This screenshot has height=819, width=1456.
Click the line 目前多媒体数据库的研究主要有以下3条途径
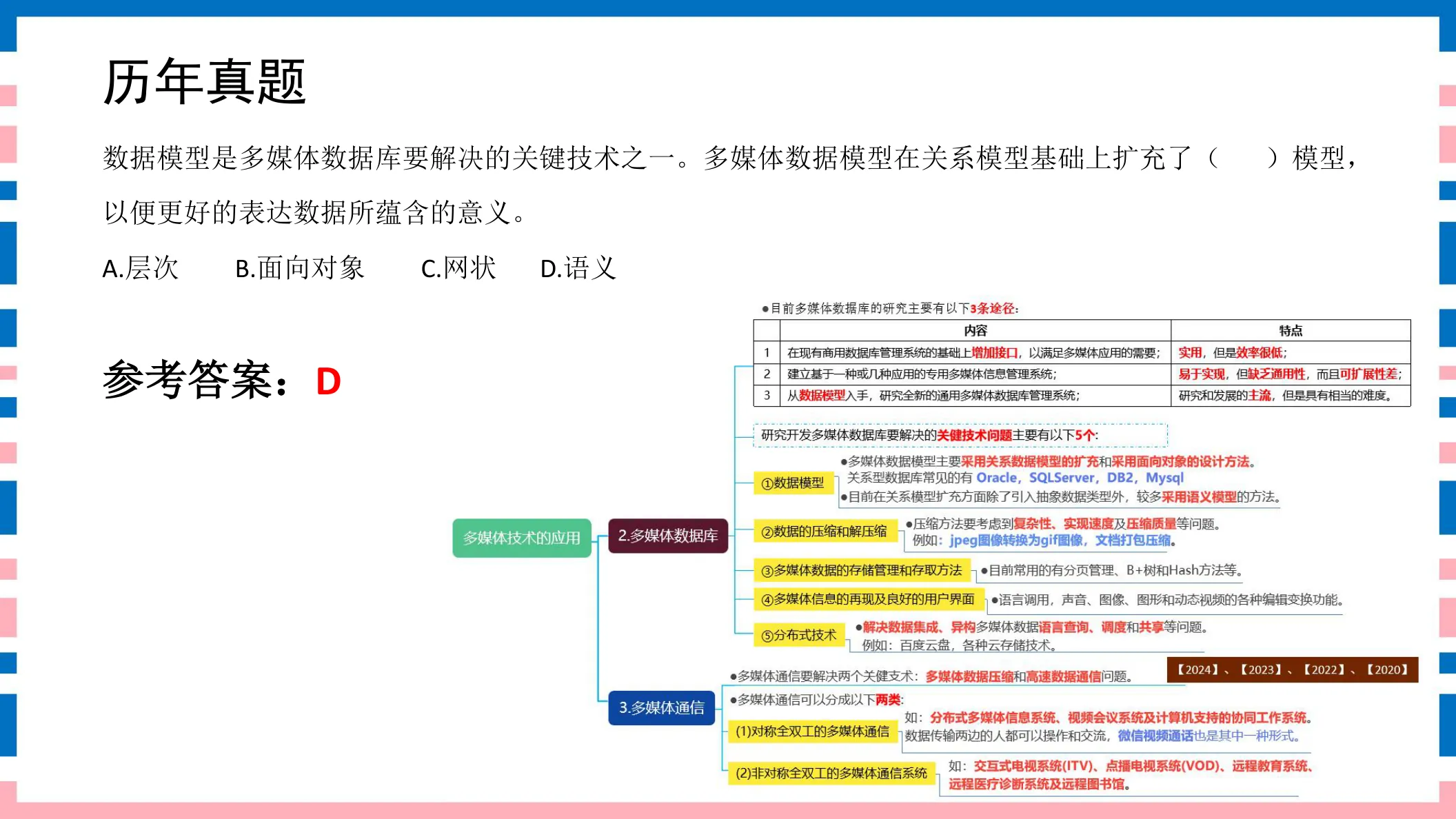[x=890, y=309]
